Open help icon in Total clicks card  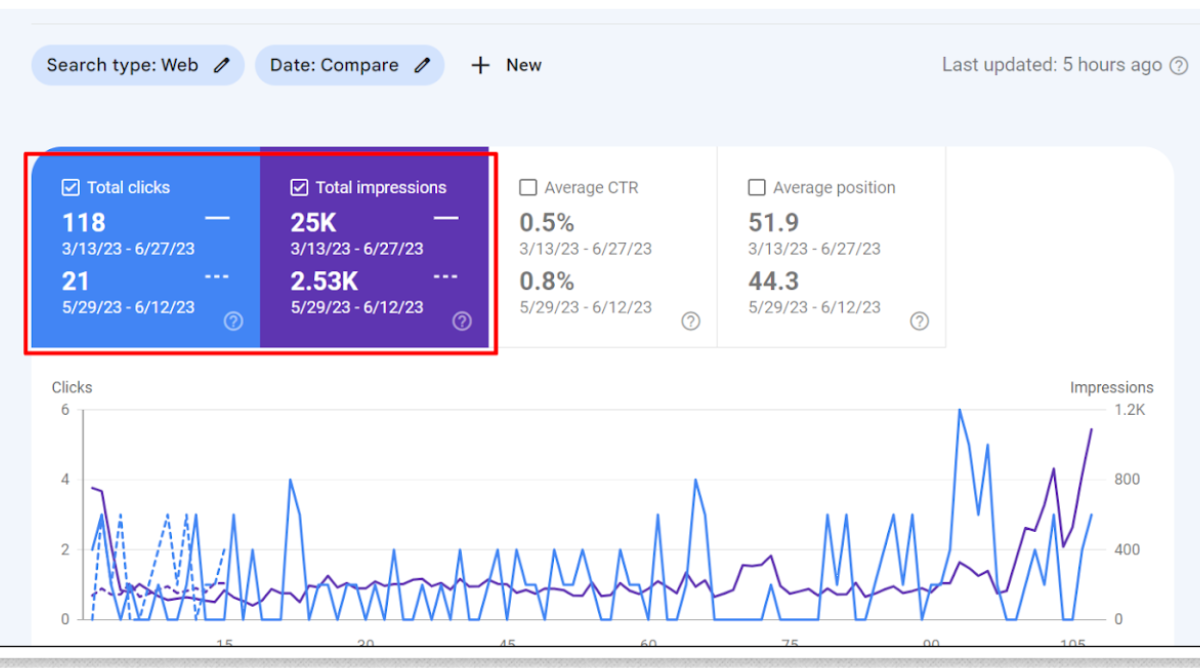233,321
